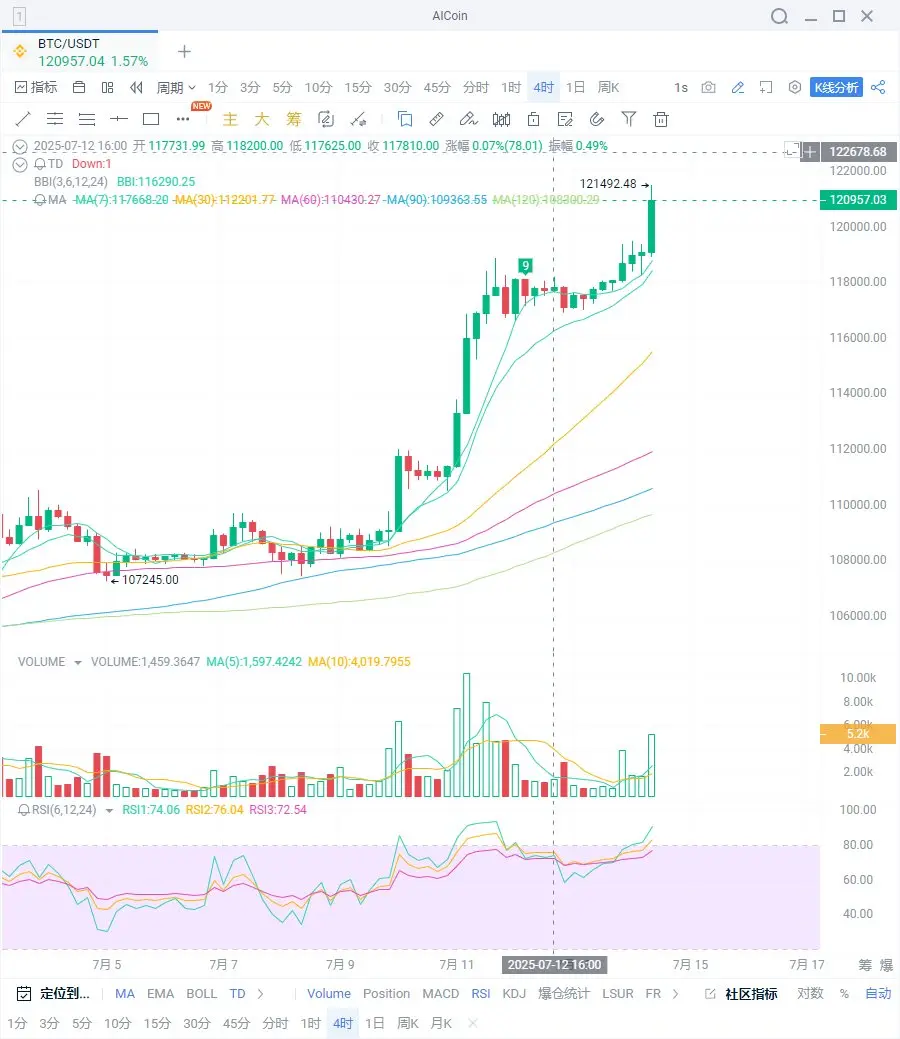Click the blue copy layers icon
Image resolution: width=900 pixels, height=1039 pixels.
404,119
